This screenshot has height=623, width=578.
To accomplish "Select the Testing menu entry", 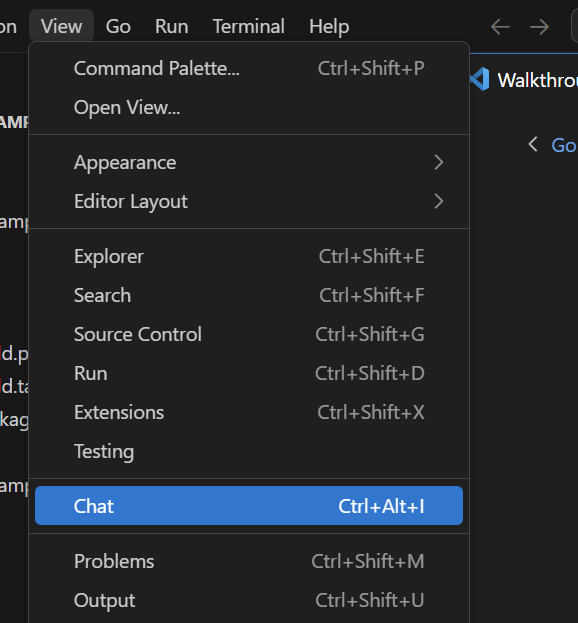I will tap(249, 451).
